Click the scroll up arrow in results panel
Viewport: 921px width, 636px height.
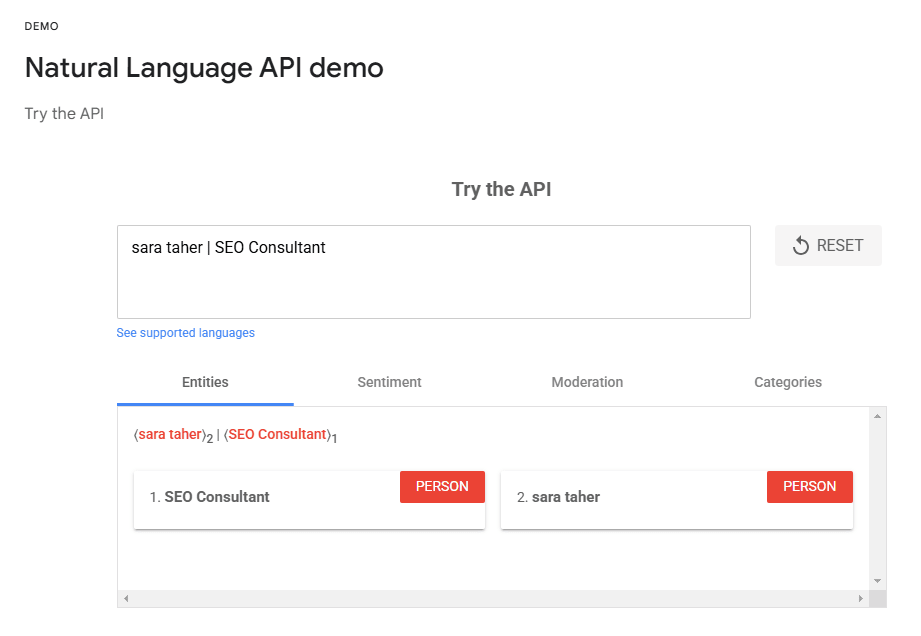click(877, 416)
